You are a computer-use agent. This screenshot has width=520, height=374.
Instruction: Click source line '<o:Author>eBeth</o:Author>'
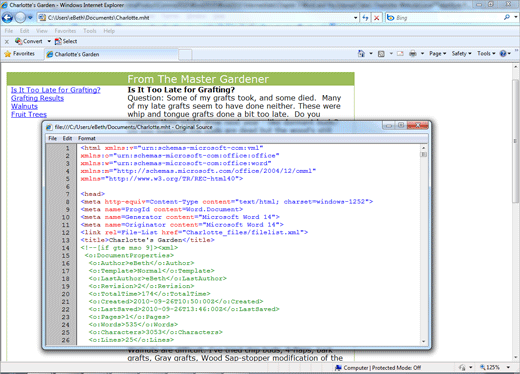click(x=141, y=263)
